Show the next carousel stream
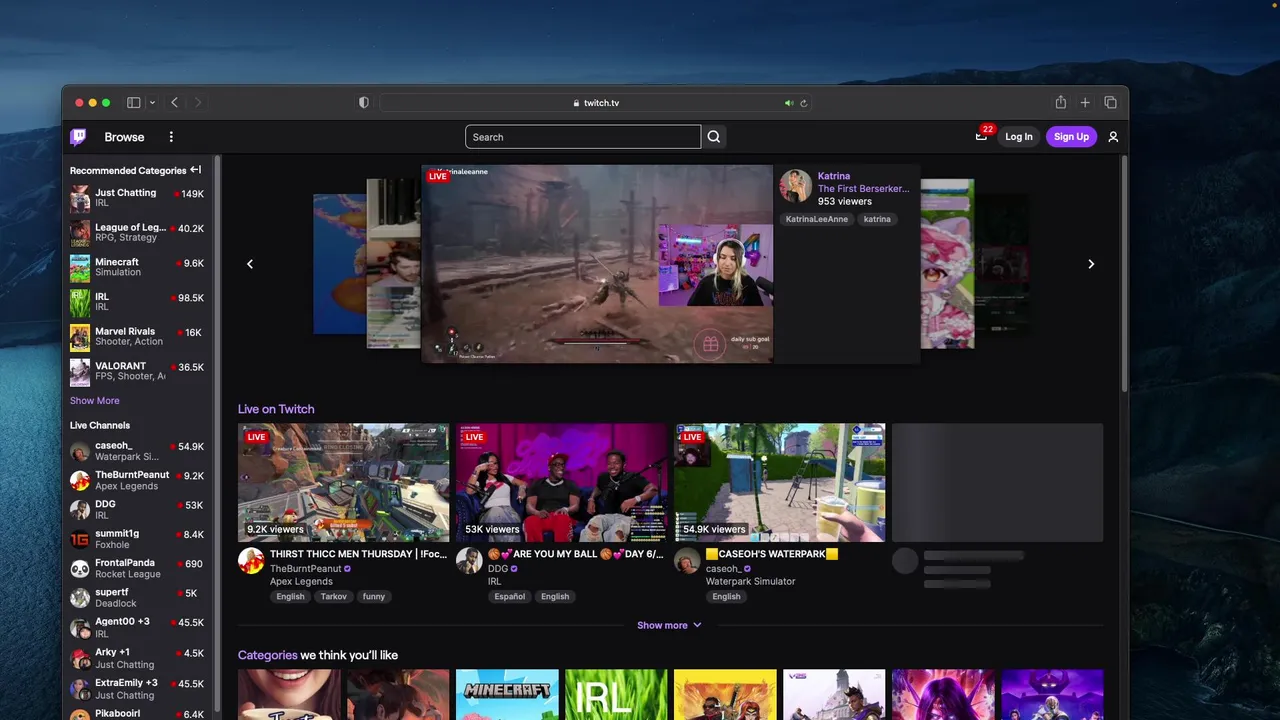This screenshot has height=720, width=1280. (x=1091, y=264)
